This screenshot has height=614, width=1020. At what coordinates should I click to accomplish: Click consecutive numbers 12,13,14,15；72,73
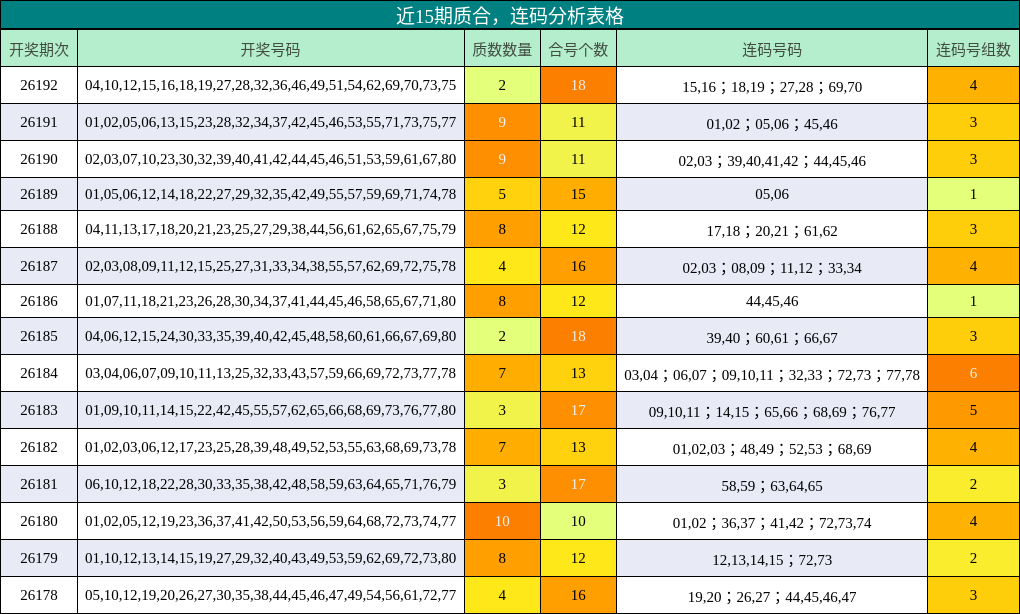[x=772, y=560]
